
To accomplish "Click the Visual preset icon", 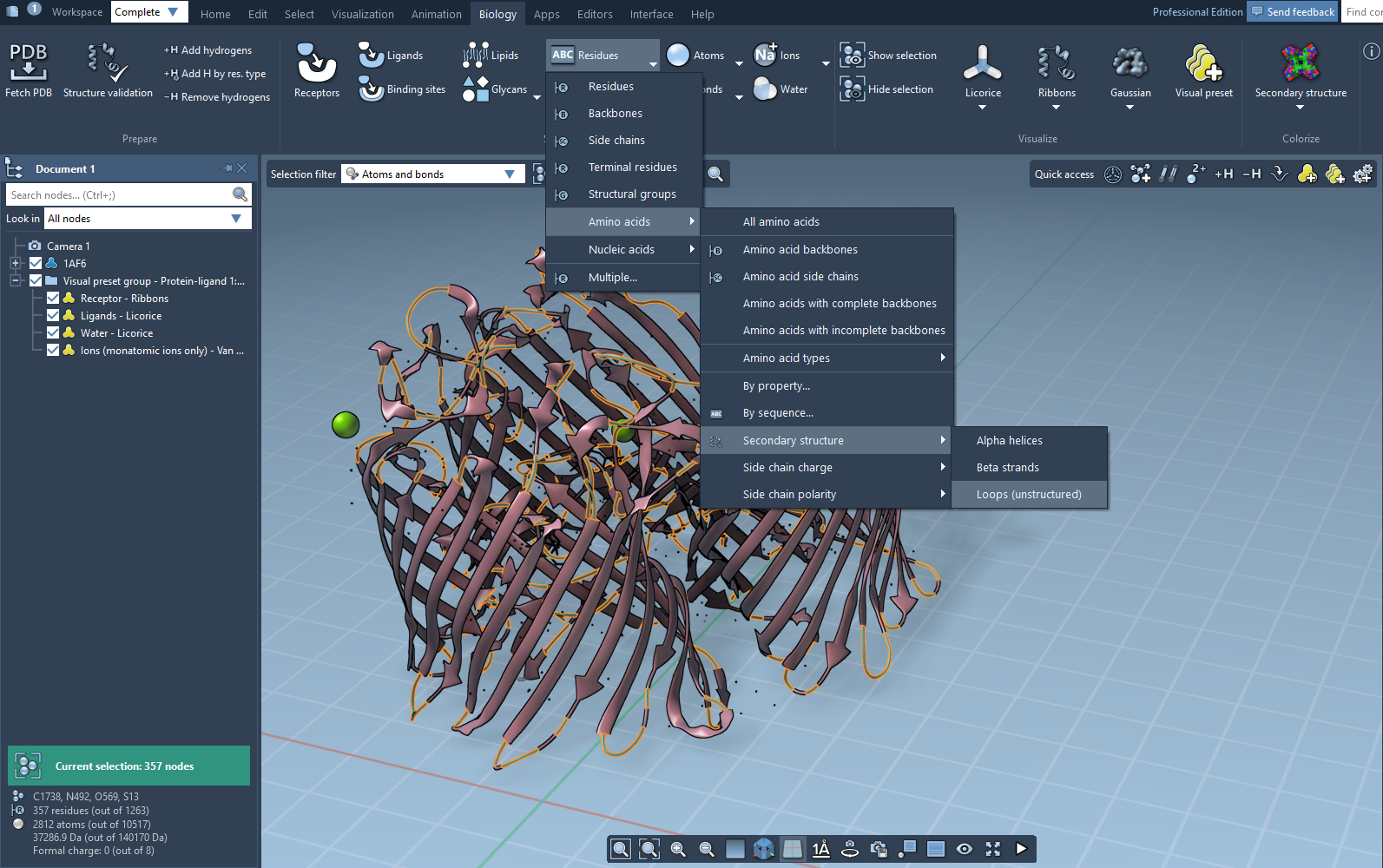I will 1203,63.
